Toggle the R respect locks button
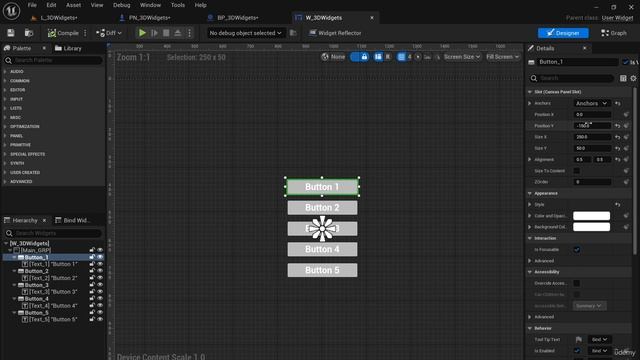This screenshot has width=640, height=360. [388, 57]
